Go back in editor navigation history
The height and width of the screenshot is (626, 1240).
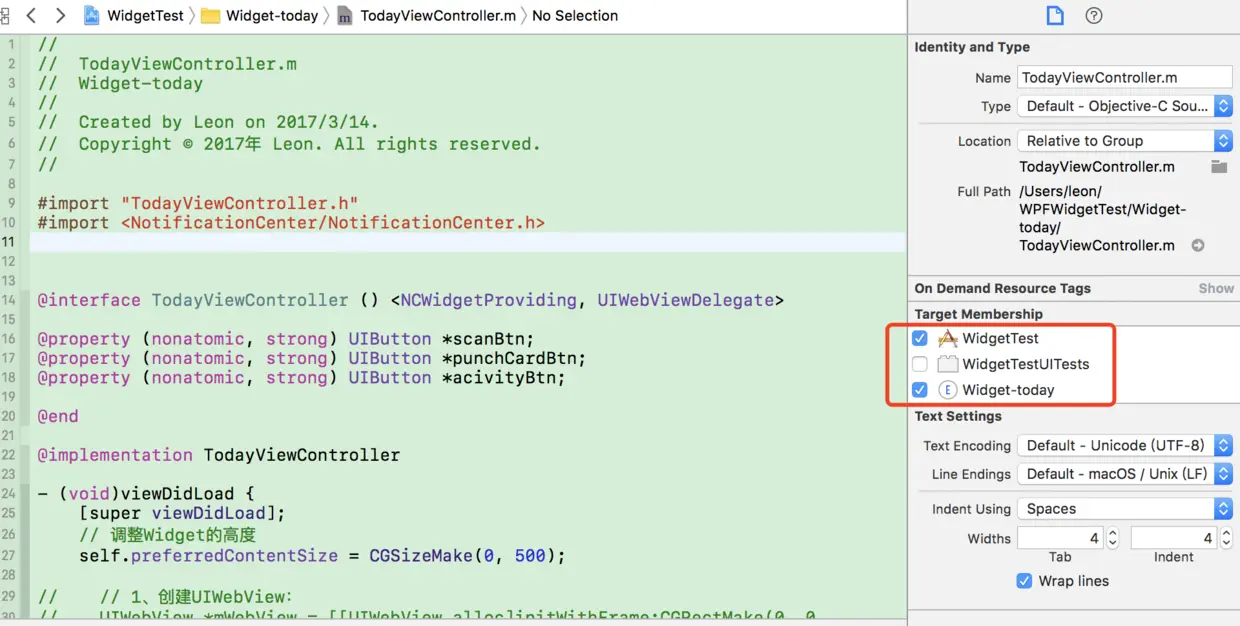point(31,15)
